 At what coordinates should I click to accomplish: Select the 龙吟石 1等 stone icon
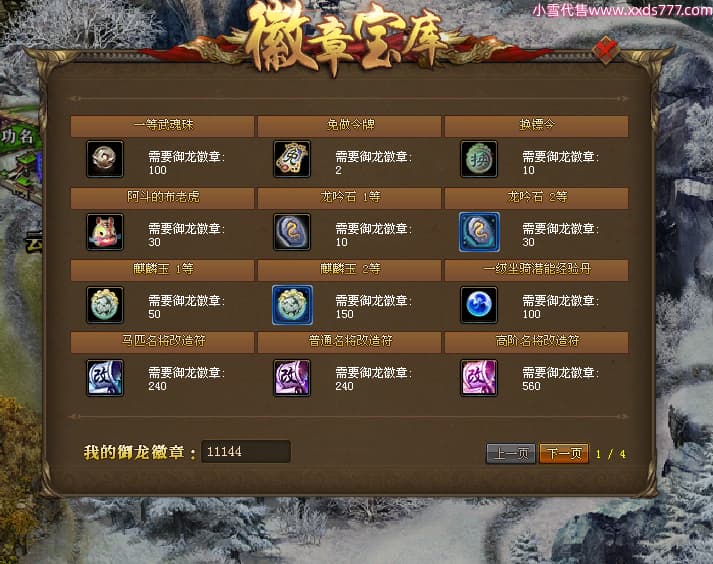pyautogui.click(x=292, y=232)
